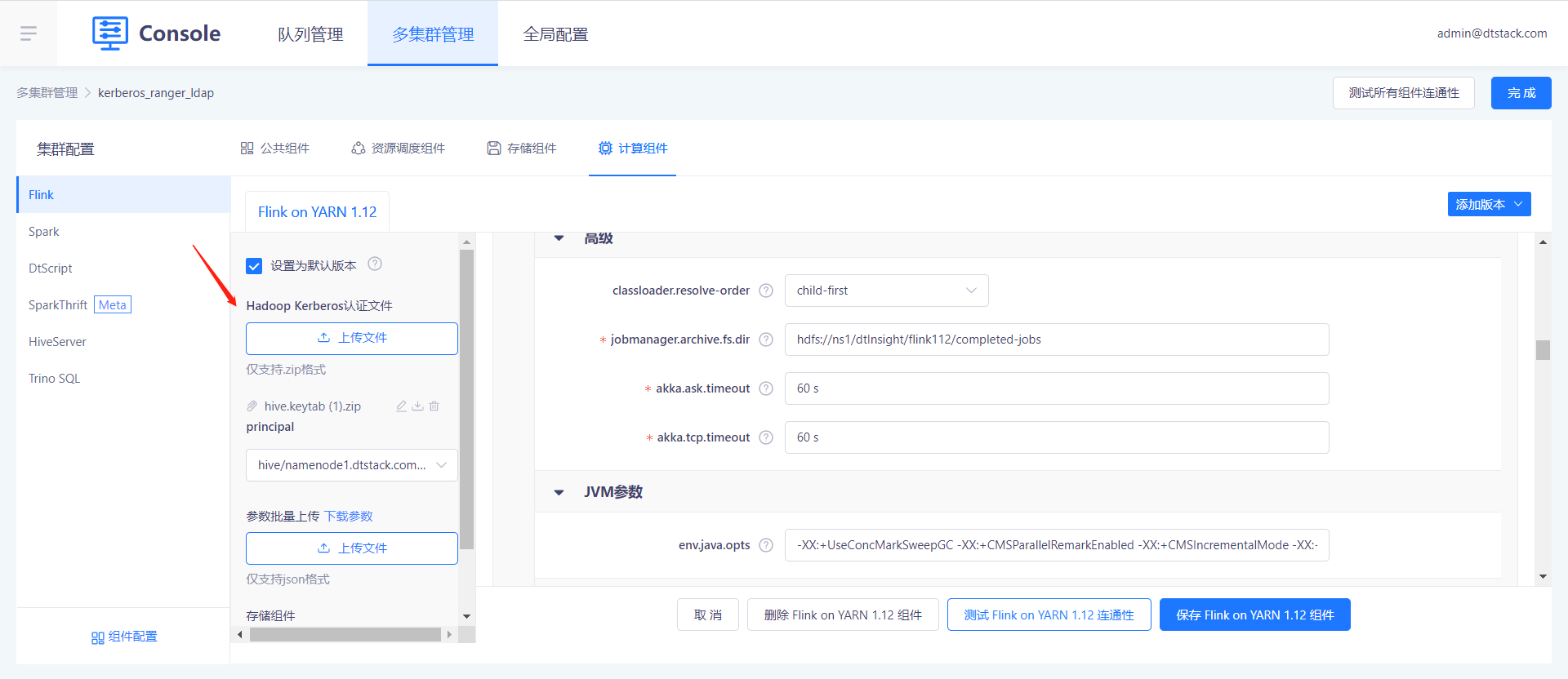Open the 添加版本 dropdown button

tap(1490, 204)
